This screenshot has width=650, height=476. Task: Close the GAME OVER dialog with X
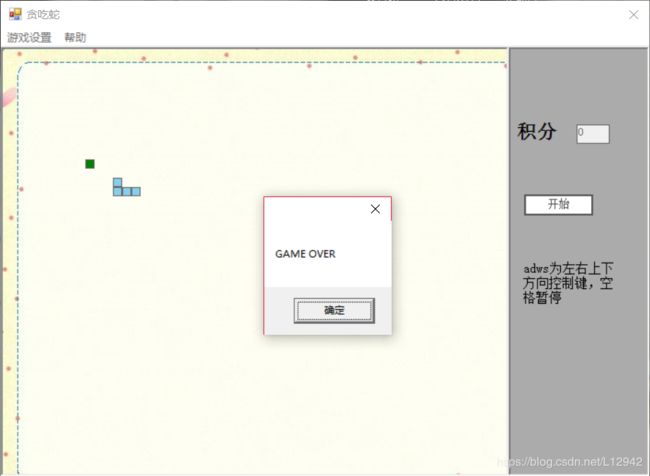point(375,209)
